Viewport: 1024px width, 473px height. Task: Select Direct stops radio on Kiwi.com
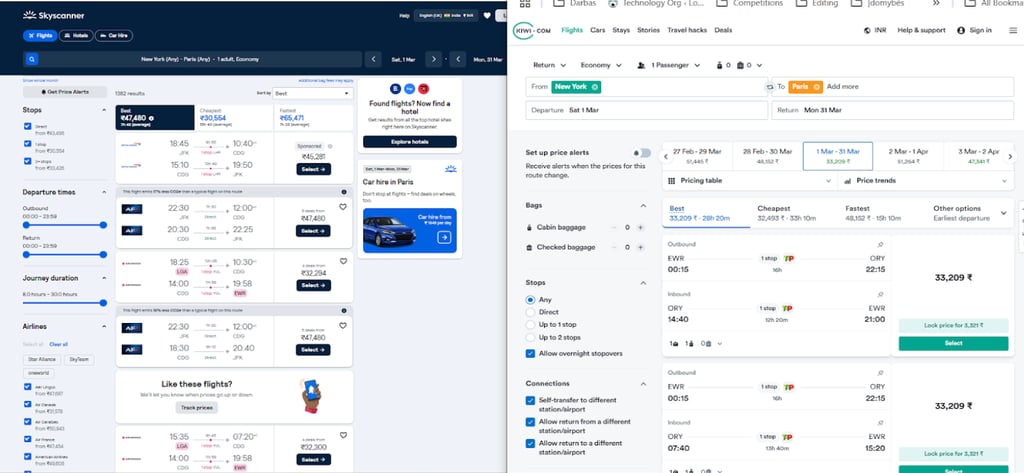pyautogui.click(x=530, y=312)
